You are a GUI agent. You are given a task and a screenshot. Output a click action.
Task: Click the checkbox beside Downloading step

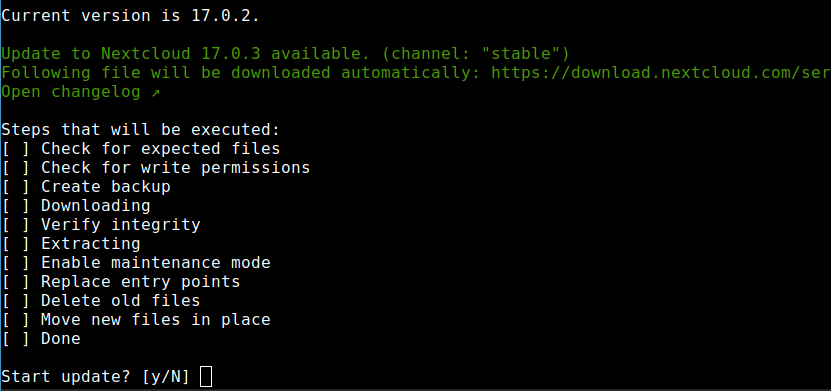15,206
